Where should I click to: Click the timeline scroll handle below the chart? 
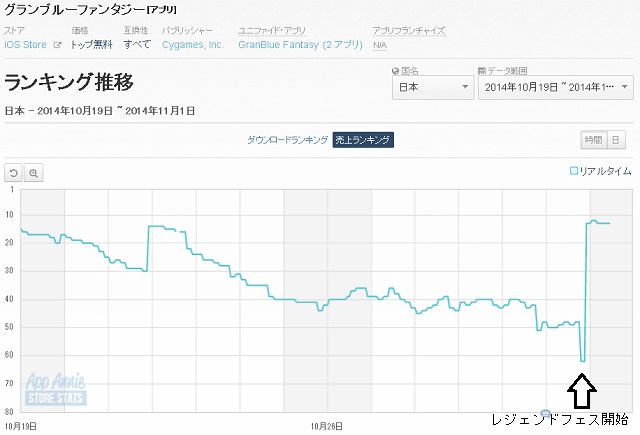544,413
